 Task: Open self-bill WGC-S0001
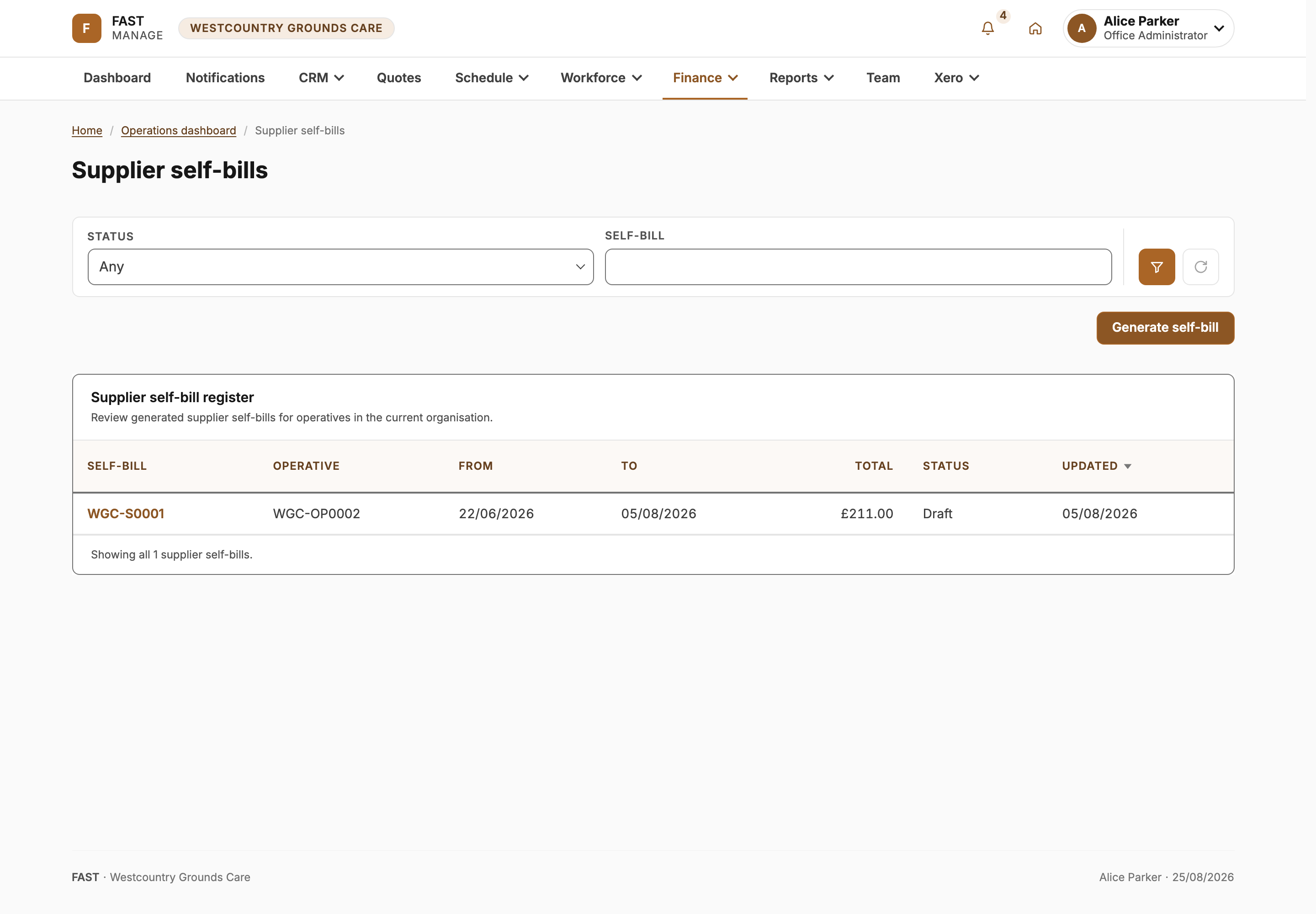(x=125, y=514)
